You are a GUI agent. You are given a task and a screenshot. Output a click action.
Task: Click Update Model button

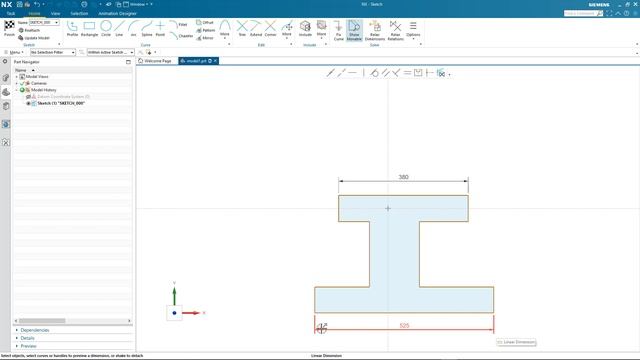click(34, 38)
